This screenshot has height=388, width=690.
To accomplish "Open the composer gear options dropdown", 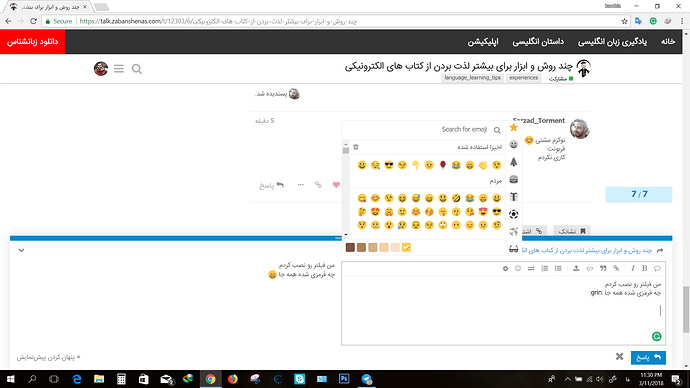I will [505, 268].
